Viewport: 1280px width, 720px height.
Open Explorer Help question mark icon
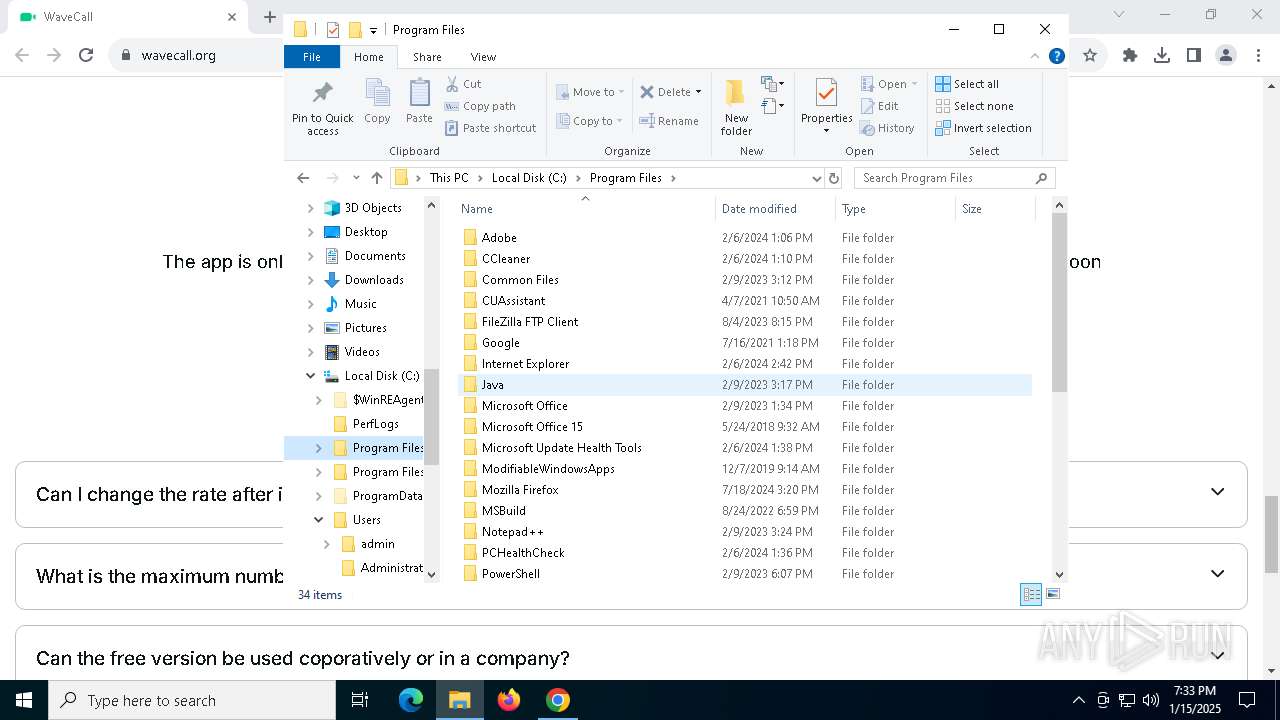coord(1056,57)
